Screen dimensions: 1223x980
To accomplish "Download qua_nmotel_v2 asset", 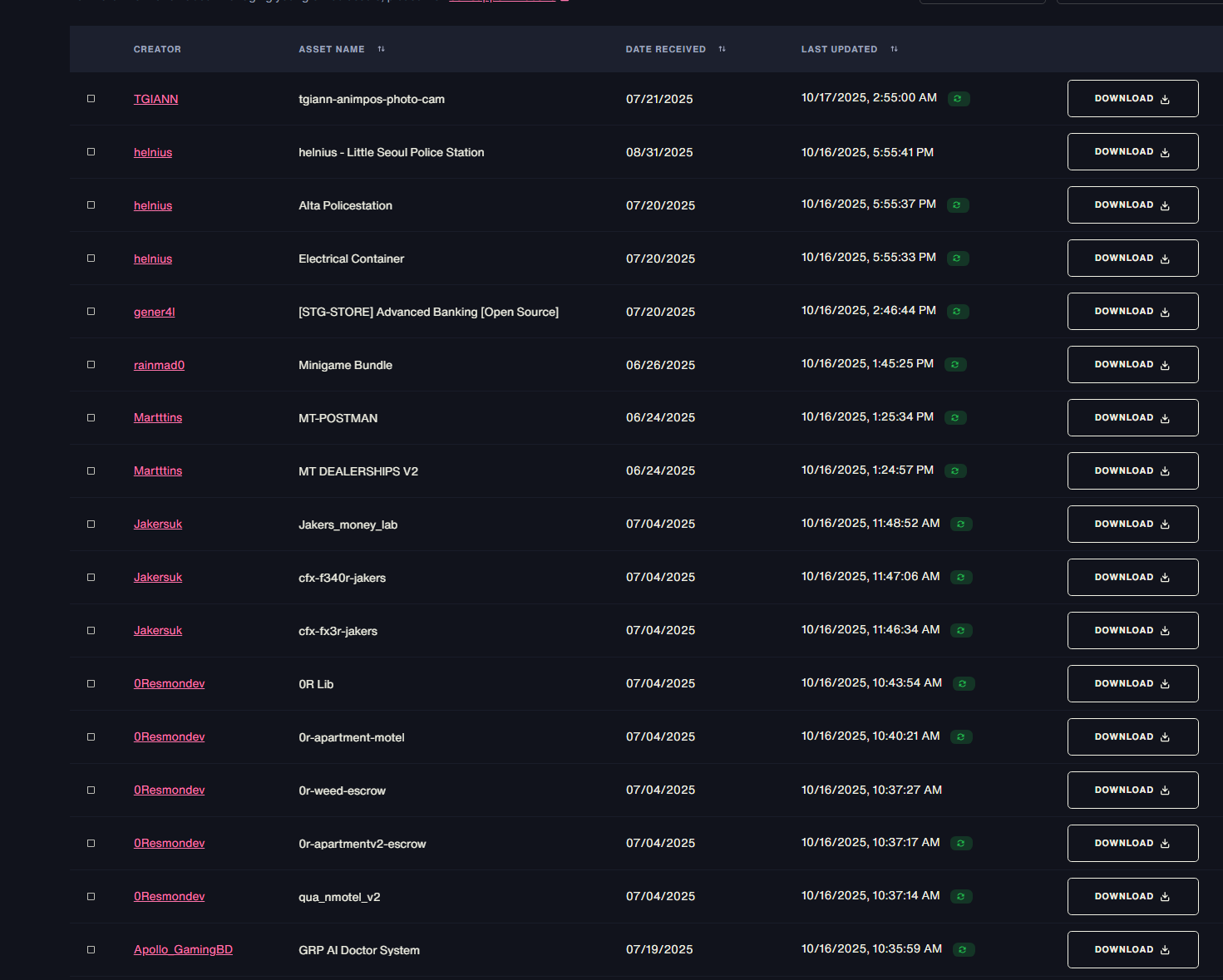I will tap(1132, 897).
